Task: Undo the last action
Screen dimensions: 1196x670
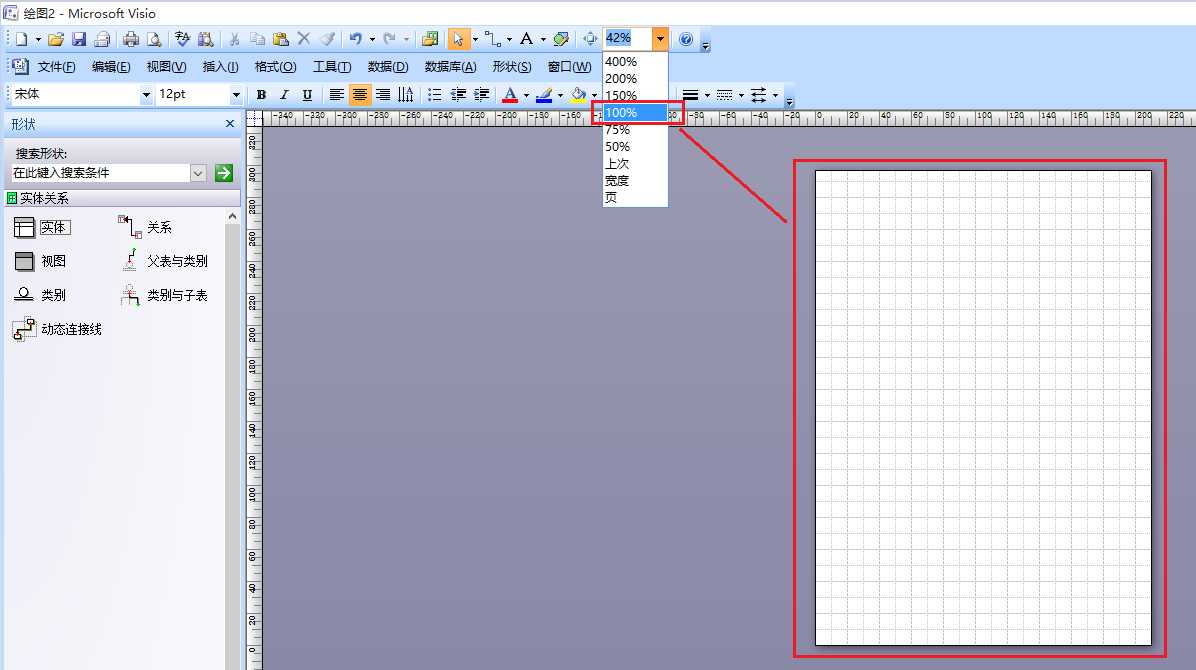Action: [355, 38]
